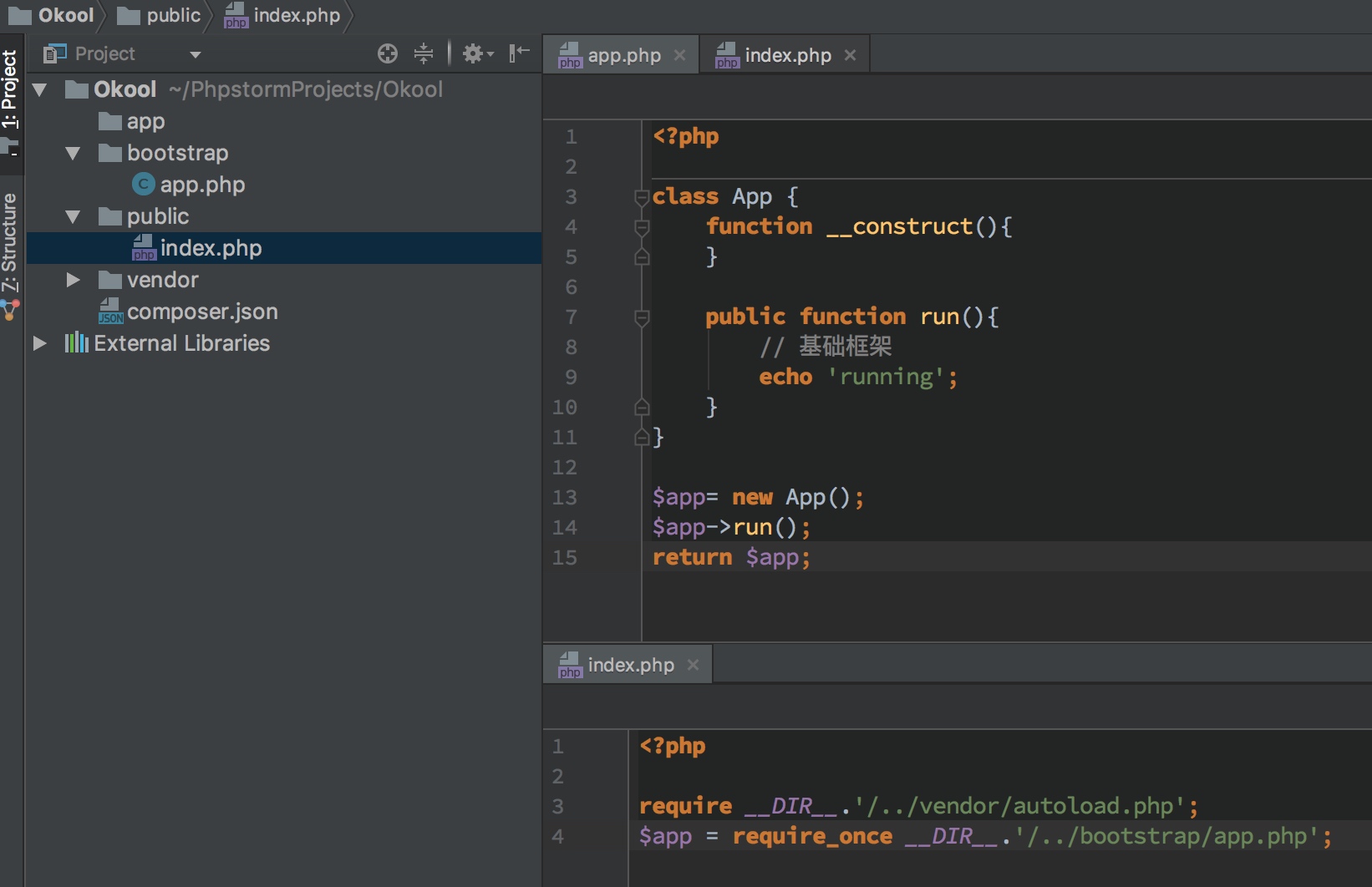
Task: Click the index.php breadcrumb item
Action: tap(282, 15)
